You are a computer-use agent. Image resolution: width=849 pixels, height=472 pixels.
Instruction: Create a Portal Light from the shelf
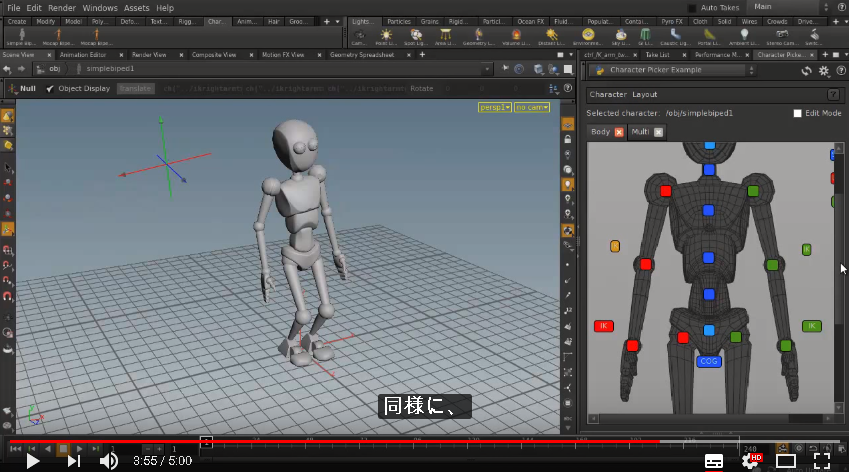click(709, 37)
